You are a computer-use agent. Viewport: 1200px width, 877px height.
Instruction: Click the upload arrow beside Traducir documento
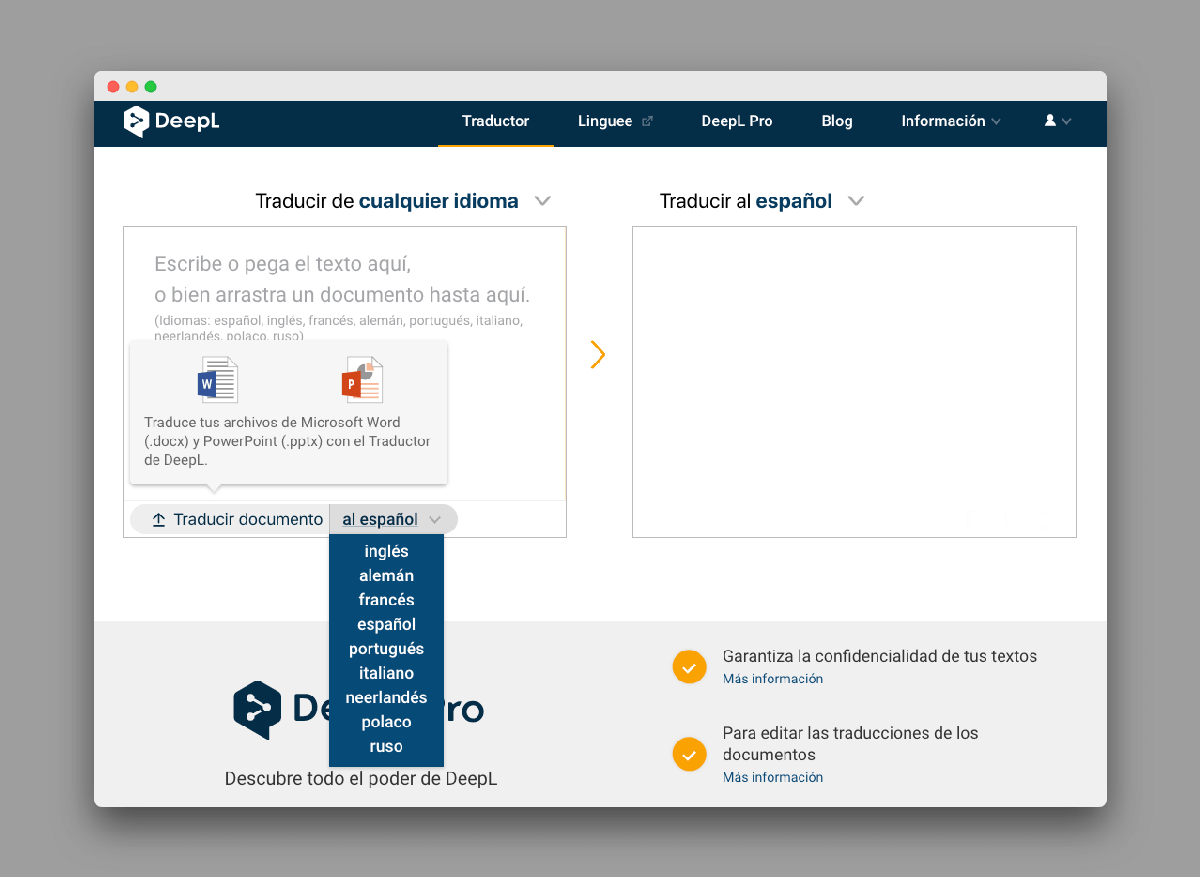158,519
